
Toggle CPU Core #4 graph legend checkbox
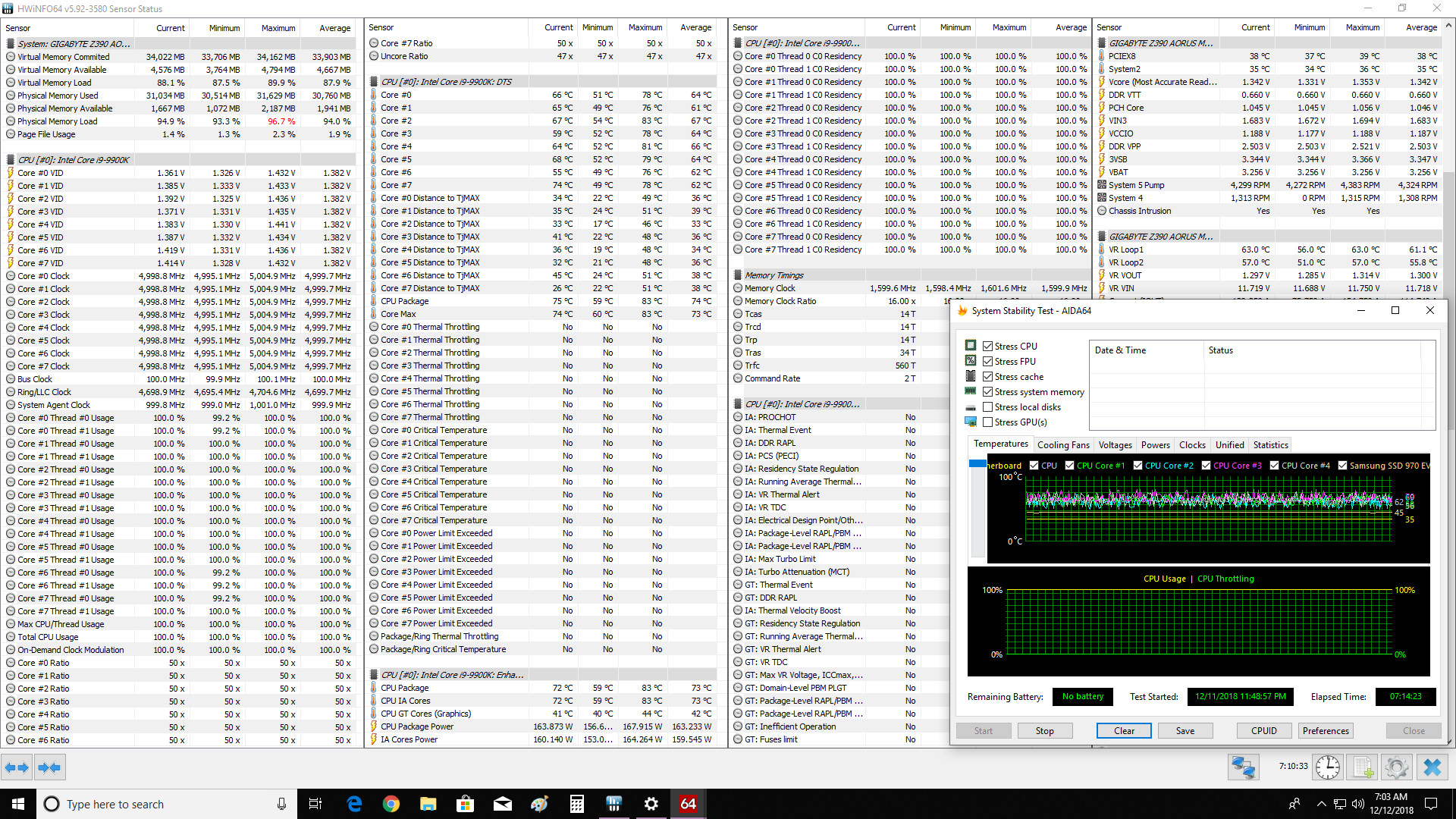1274,466
